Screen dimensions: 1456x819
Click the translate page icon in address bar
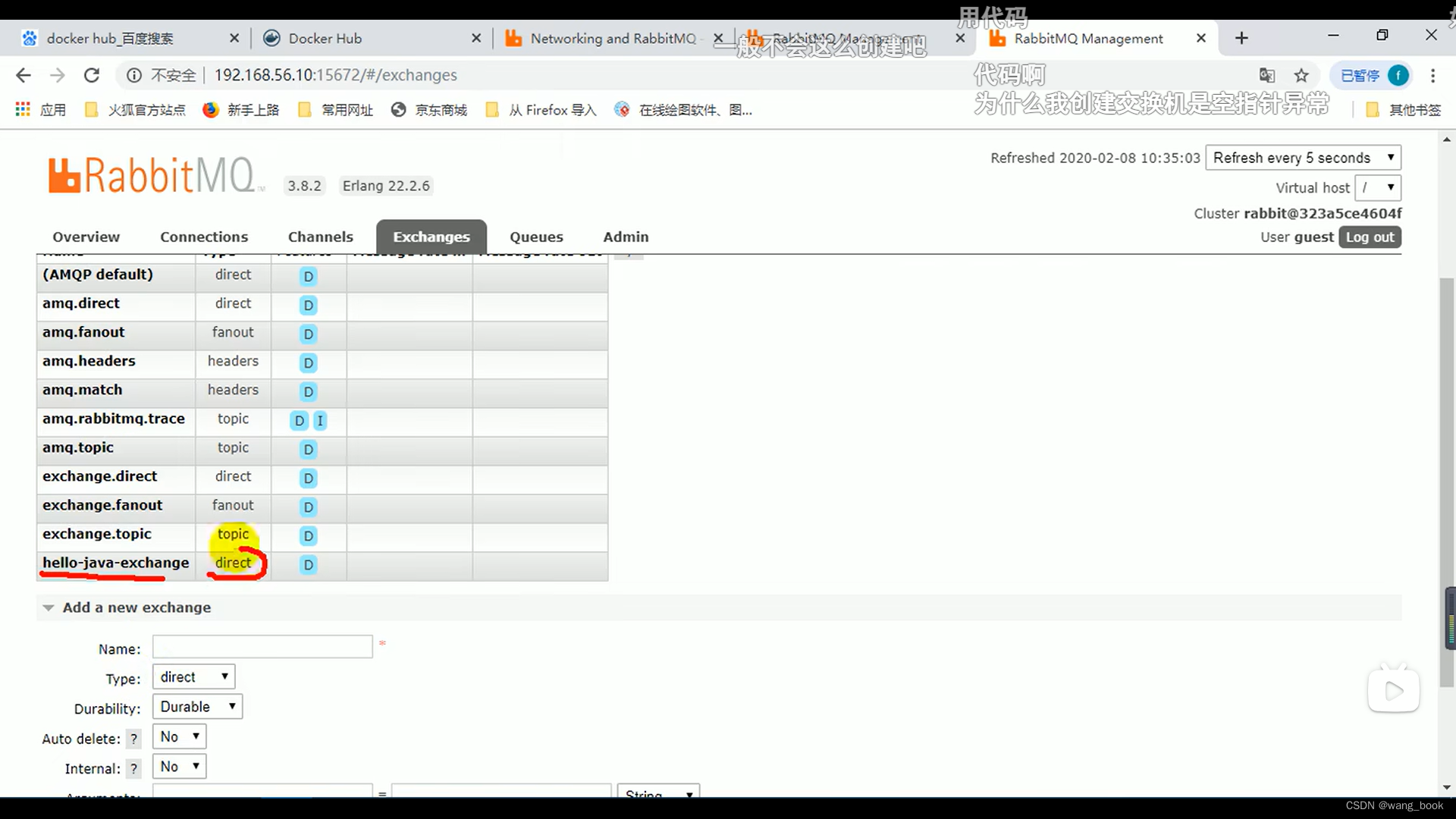pos(1267,75)
